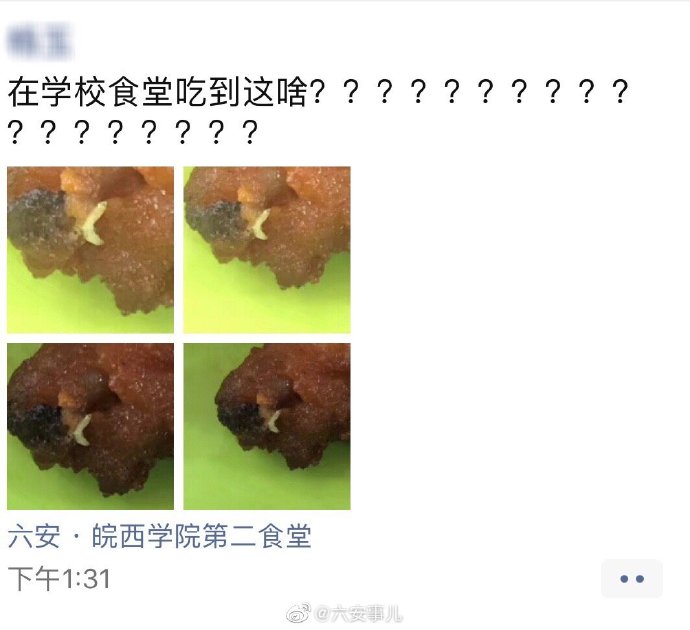Screen dimensions: 690x630
Task: Open the top-right food photo thumbnail
Action: 267,250
